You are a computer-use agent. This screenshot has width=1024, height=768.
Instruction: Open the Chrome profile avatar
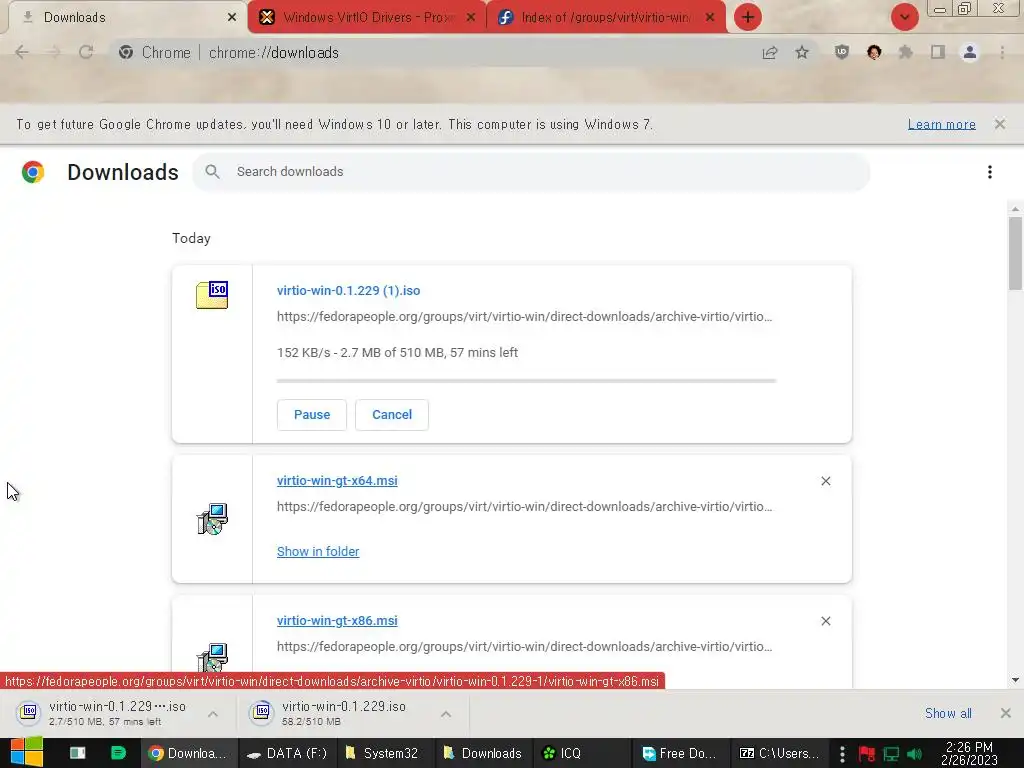click(970, 52)
